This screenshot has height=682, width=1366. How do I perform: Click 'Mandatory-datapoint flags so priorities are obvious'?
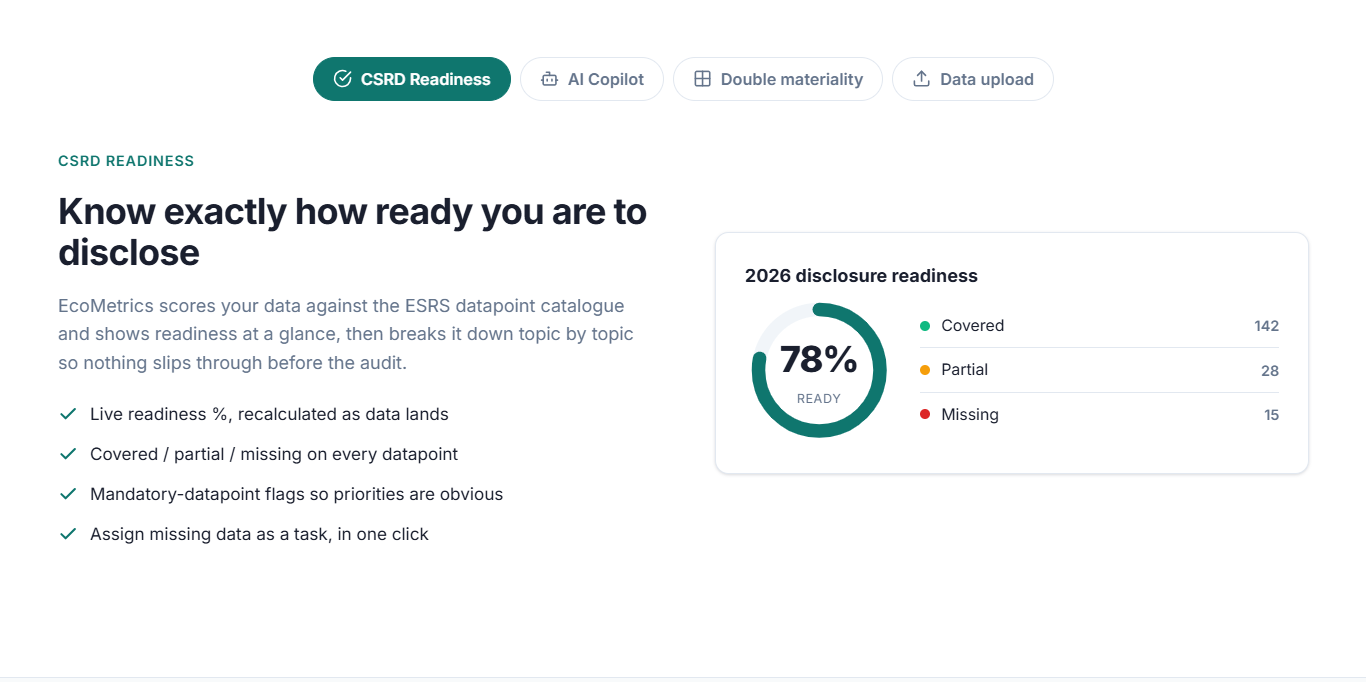pyautogui.click(x=296, y=494)
